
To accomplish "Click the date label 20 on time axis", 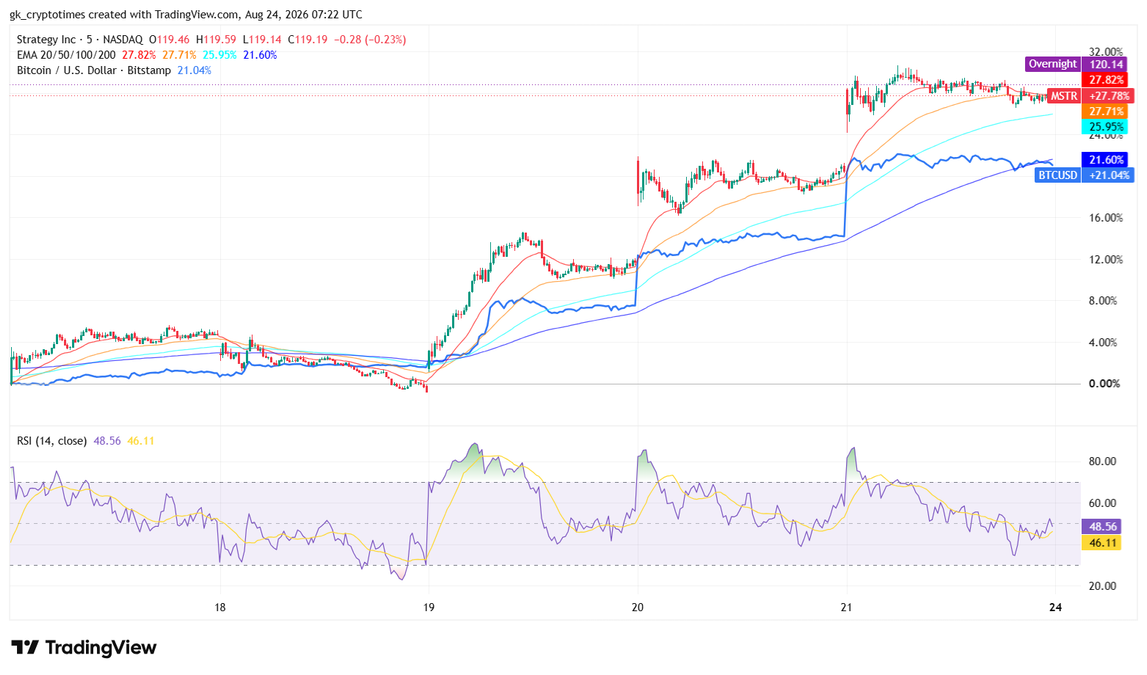I will [x=638, y=607].
